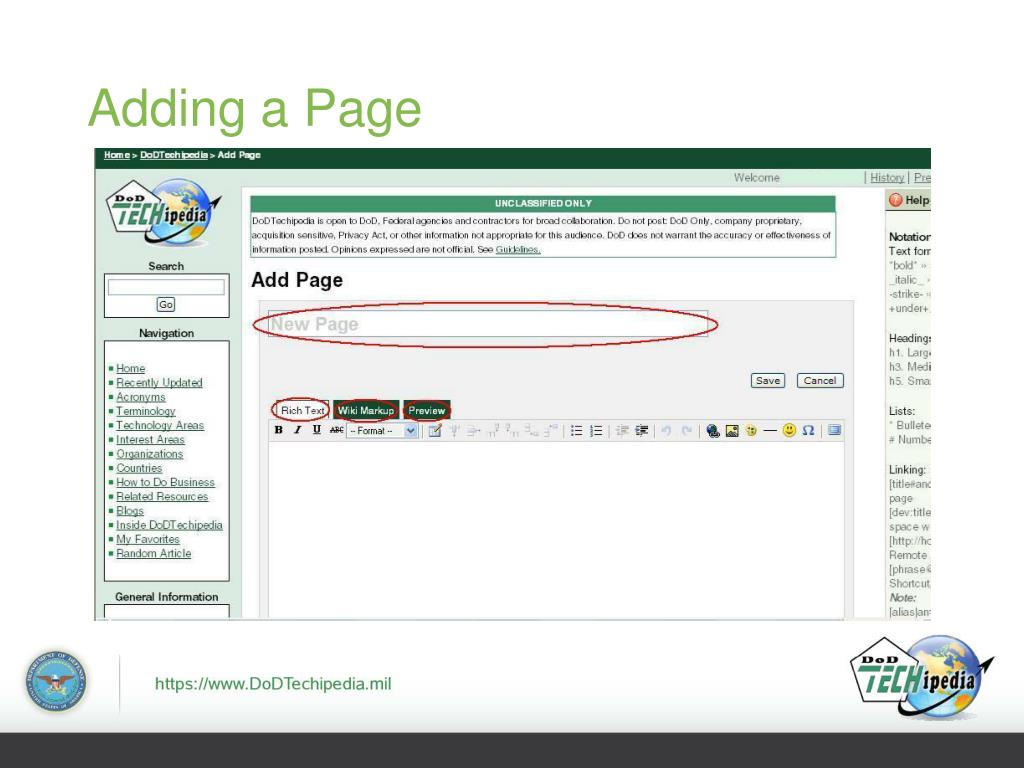This screenshot has width=1024, height=768.
Task: Insert a numbered list
Action: tap(596, 430)
